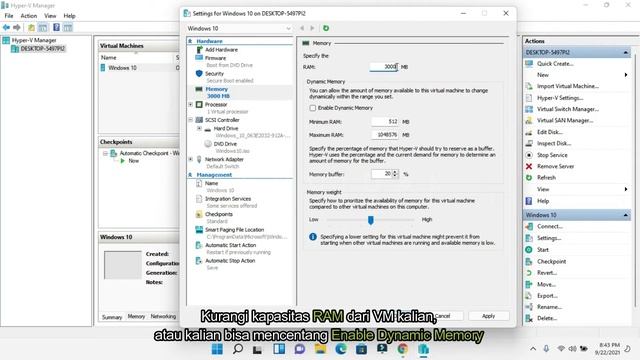Collapse DESKTOP-5497PI2 actions section

click(x=625, y=52)
